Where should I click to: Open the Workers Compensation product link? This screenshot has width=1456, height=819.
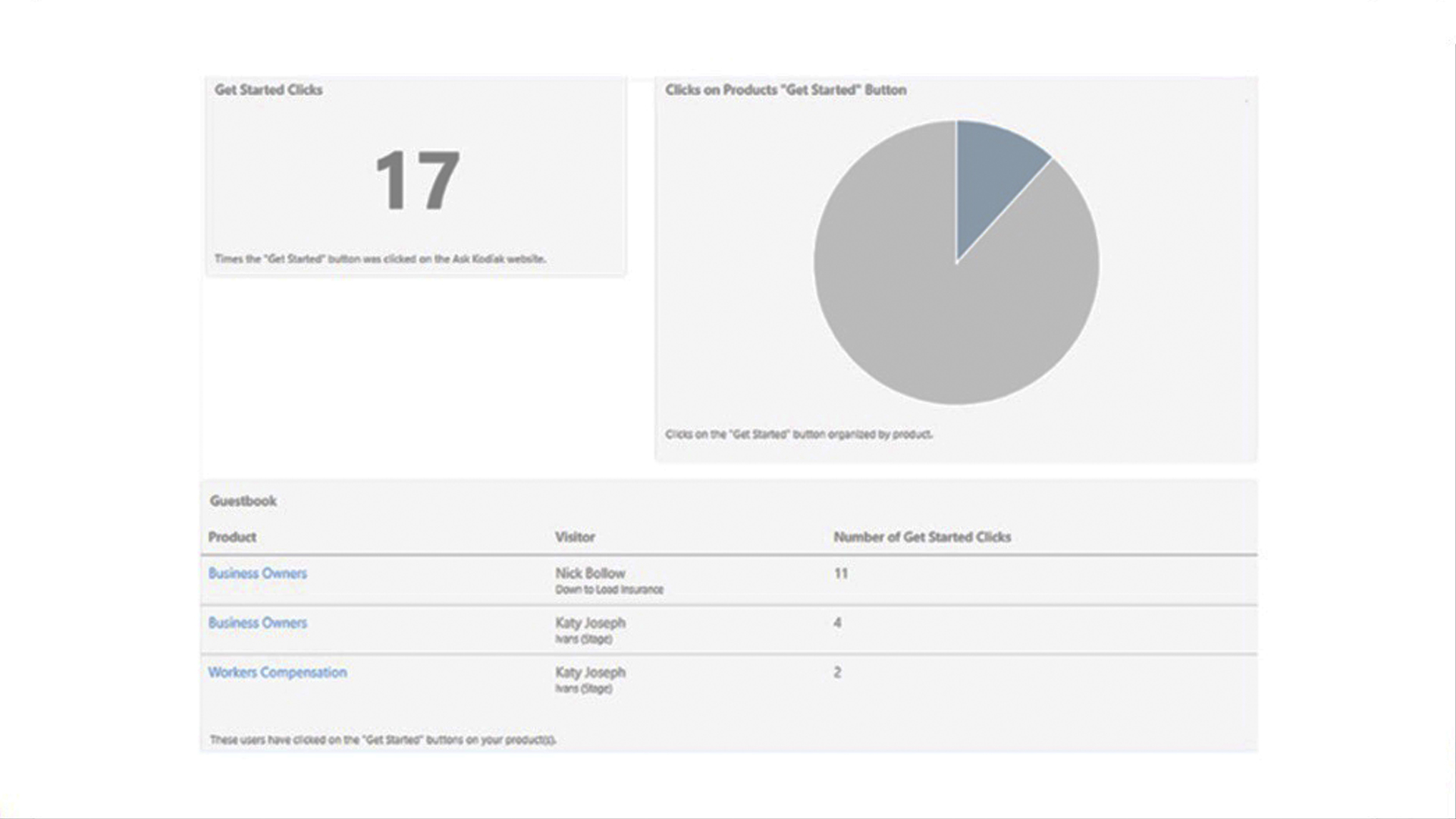[277, 672]
